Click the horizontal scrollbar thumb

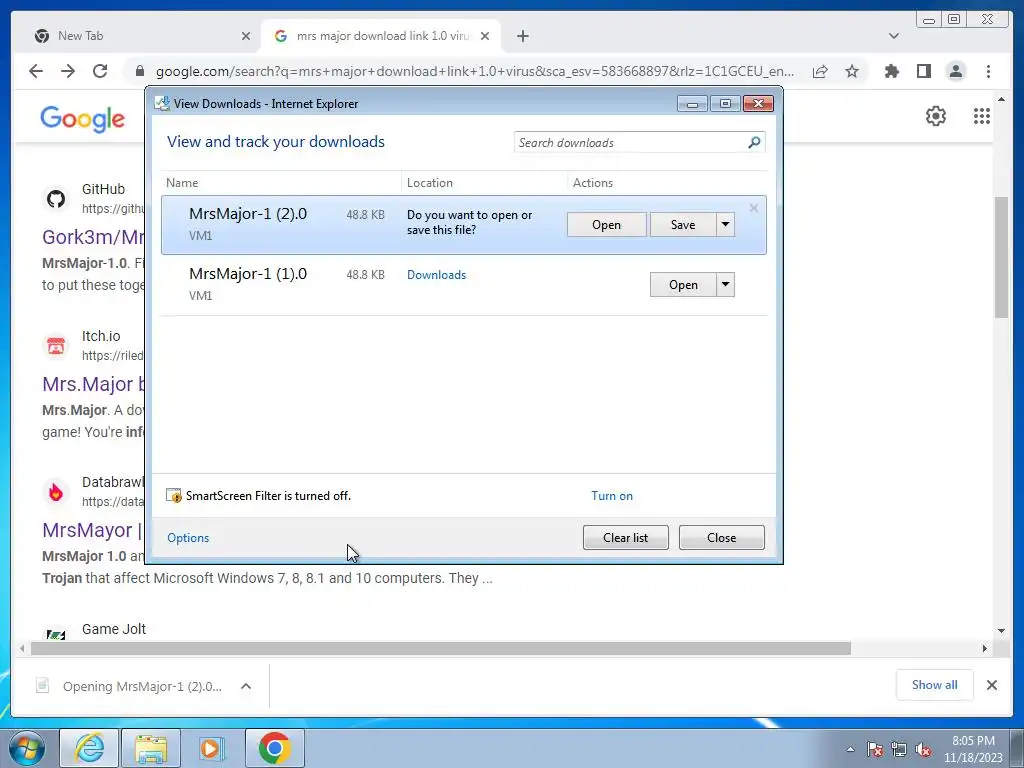441,648
